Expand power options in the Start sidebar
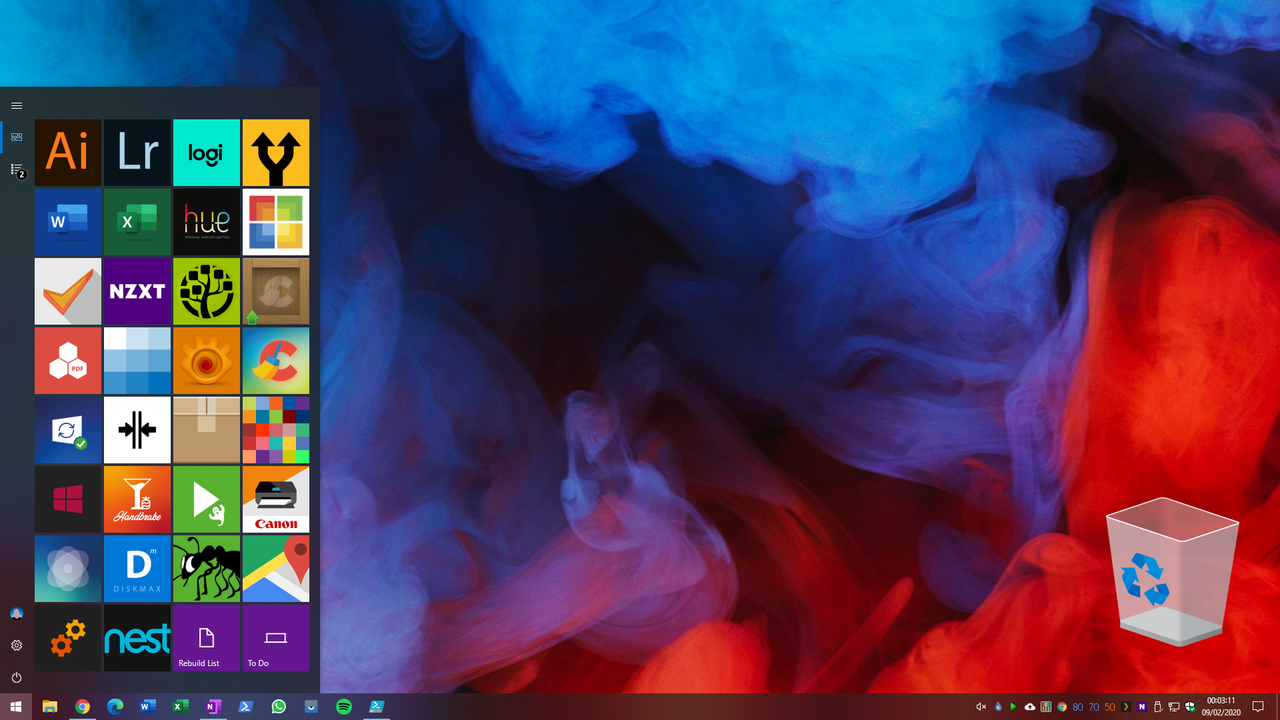1280x720 pixels. (x=16, y=677)
